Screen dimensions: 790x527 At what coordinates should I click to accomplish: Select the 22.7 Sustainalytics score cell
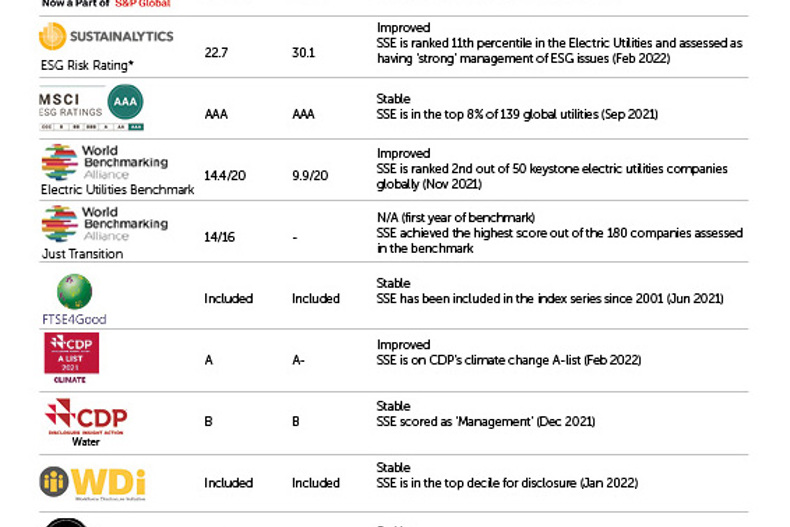pyautogui.click(x=215, y=53)
